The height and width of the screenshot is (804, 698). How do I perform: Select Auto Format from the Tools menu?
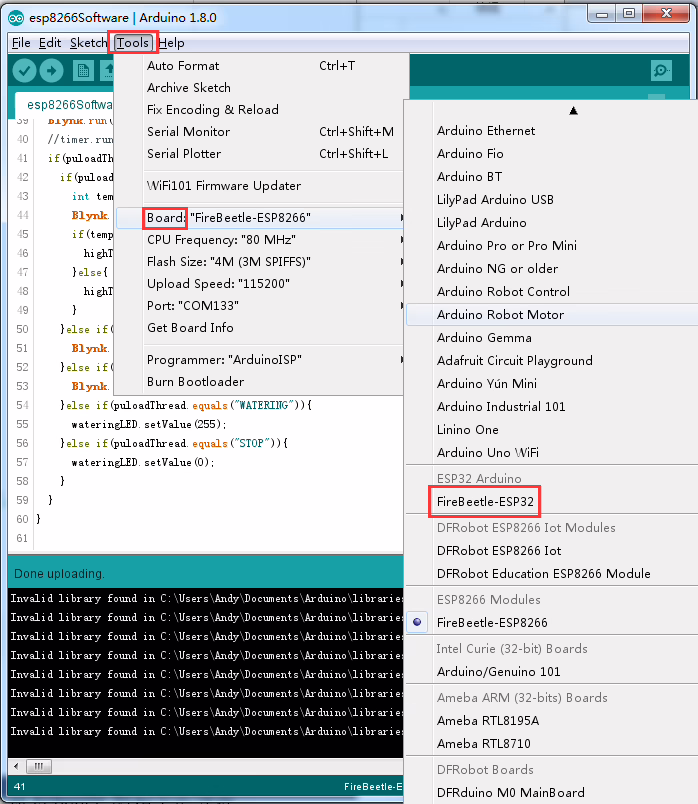(x=183, y=66)
